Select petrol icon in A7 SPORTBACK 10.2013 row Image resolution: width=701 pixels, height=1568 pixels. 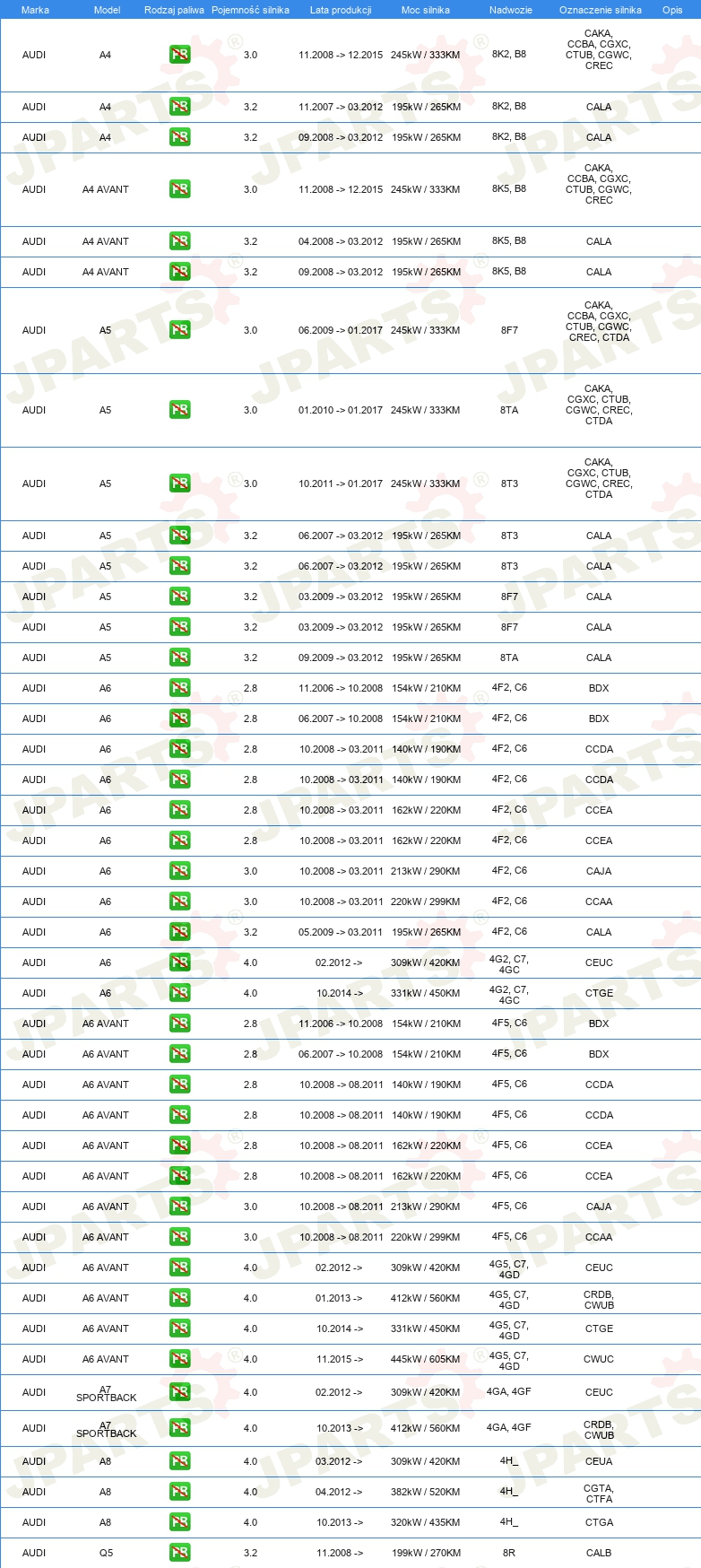[180, 1428]
